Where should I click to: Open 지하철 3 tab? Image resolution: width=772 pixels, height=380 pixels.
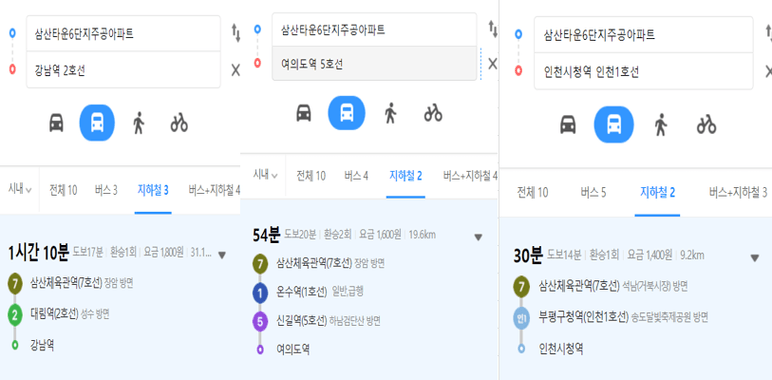[153, 191]
